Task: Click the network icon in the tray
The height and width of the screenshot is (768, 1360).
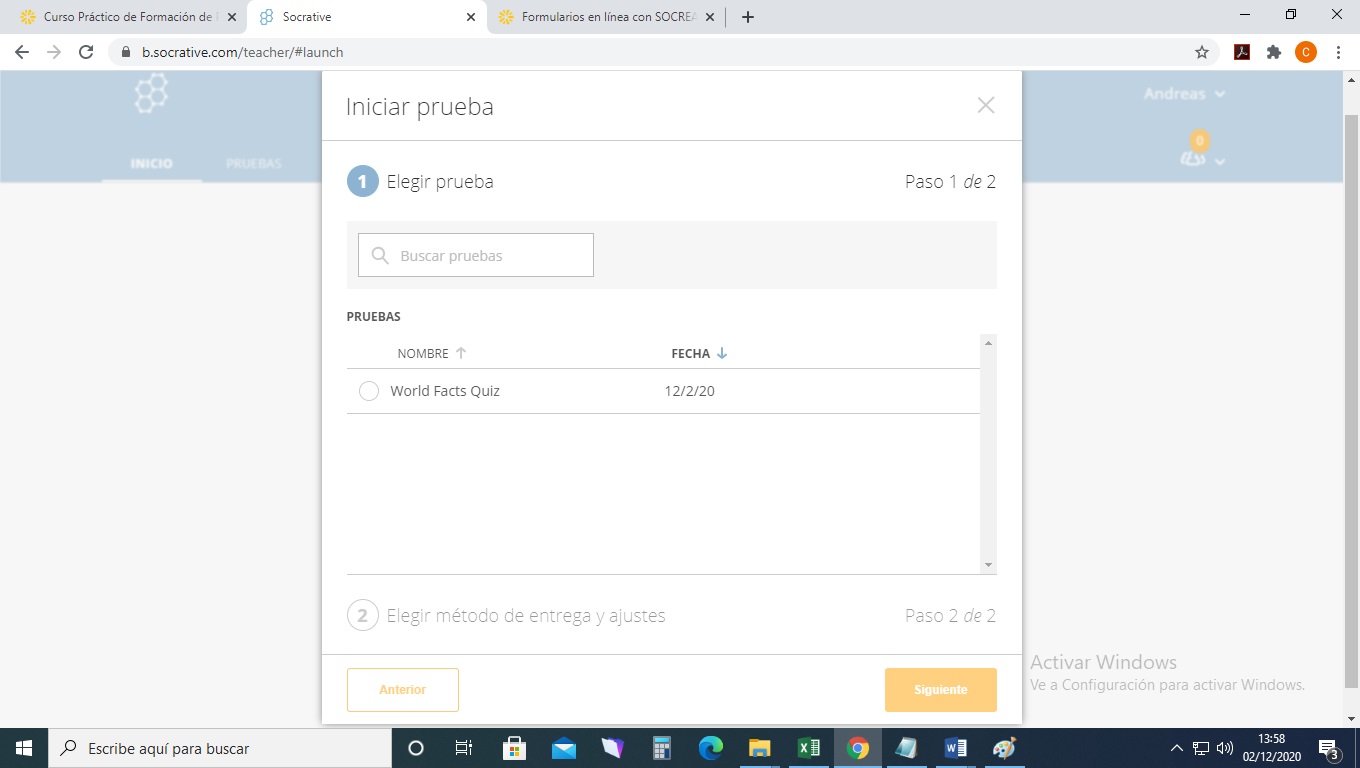Action: [1201, 748]
